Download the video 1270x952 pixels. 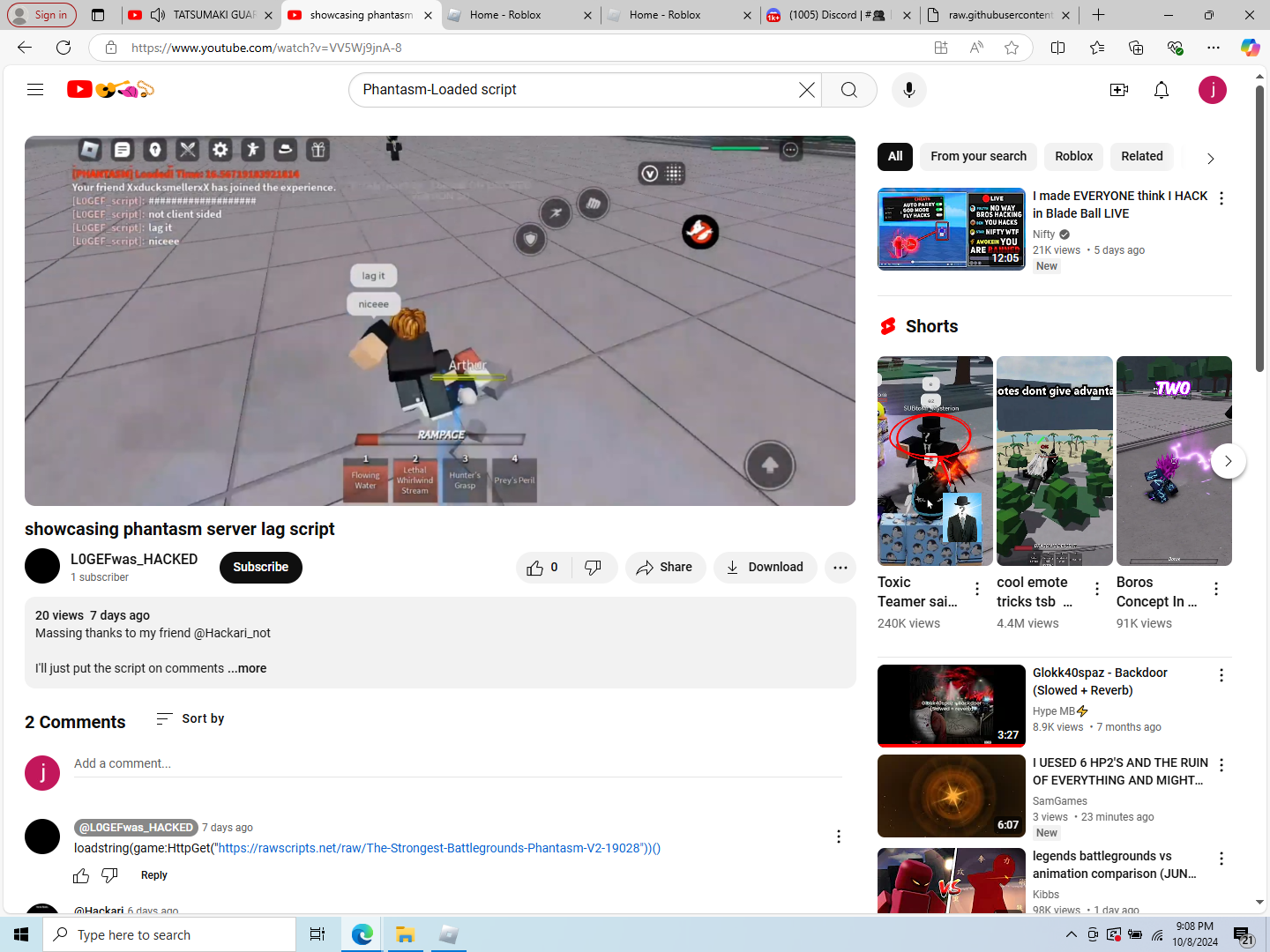pos(765,568)
